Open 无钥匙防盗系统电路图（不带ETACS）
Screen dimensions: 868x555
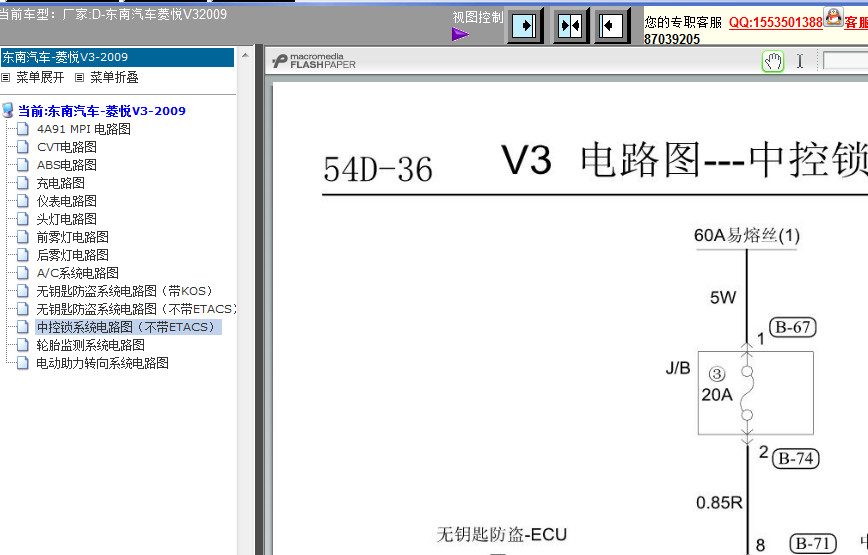[136, 309]
